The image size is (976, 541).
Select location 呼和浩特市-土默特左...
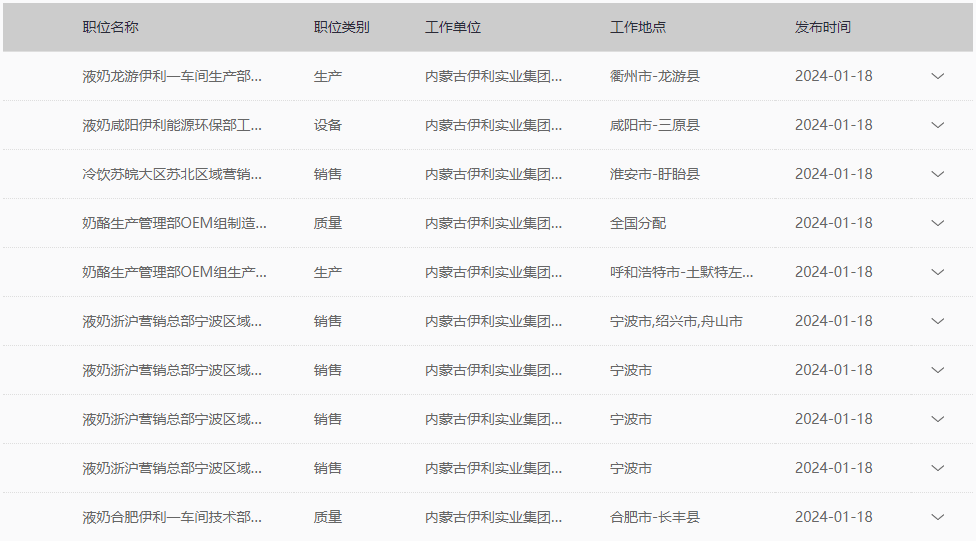pyautogui.click(x=682, y=272)
